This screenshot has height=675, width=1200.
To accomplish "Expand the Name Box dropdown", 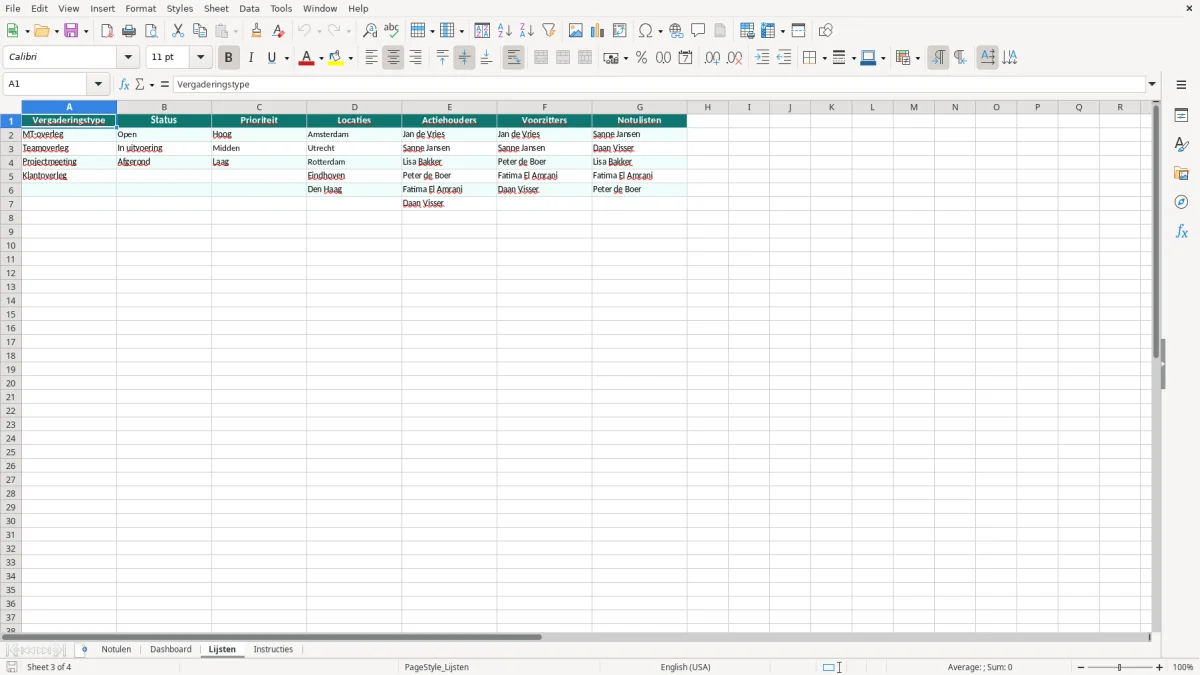I will tap(98, 85).
